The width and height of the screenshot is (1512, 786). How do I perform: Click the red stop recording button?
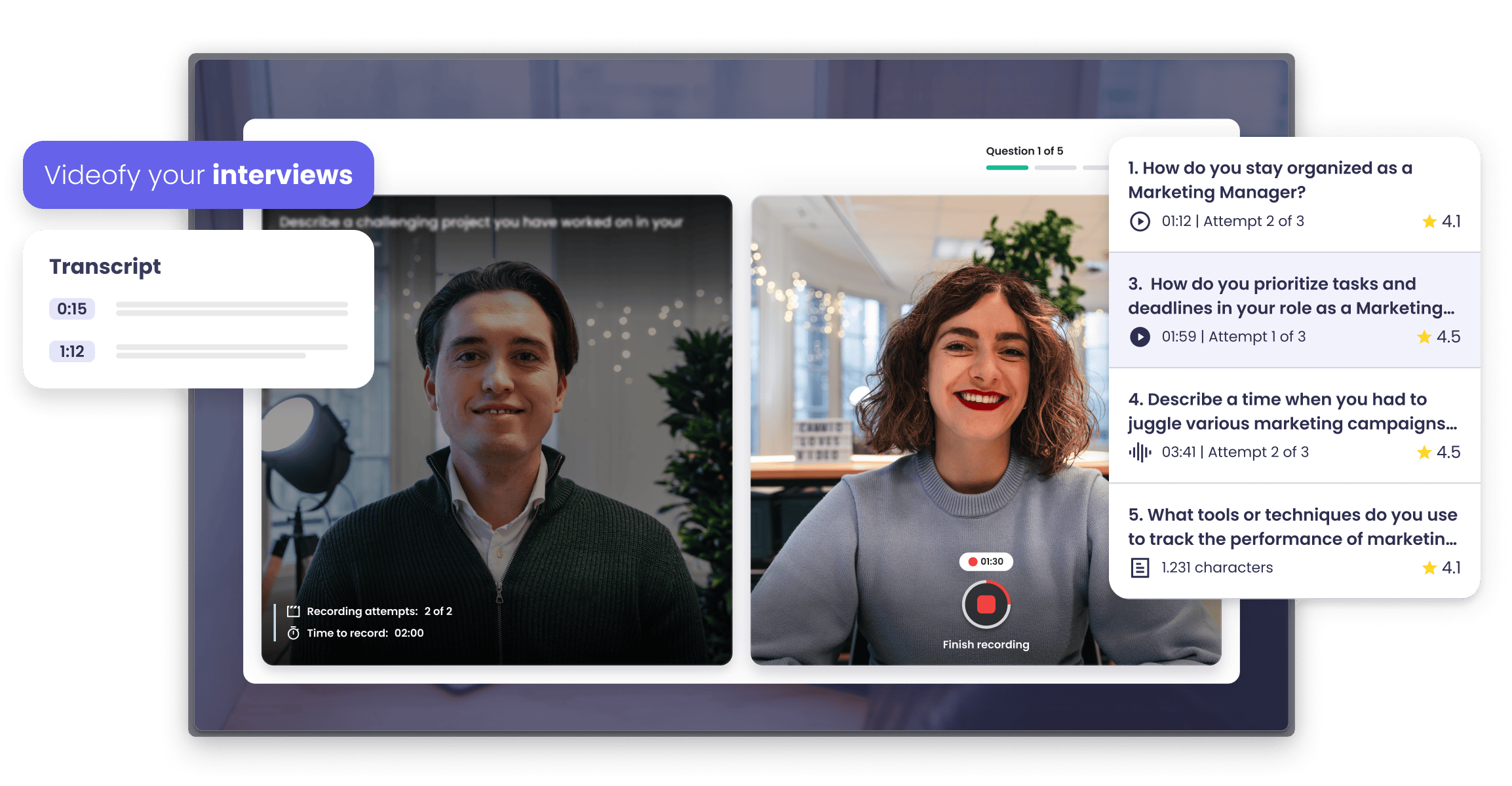[986, 605]
